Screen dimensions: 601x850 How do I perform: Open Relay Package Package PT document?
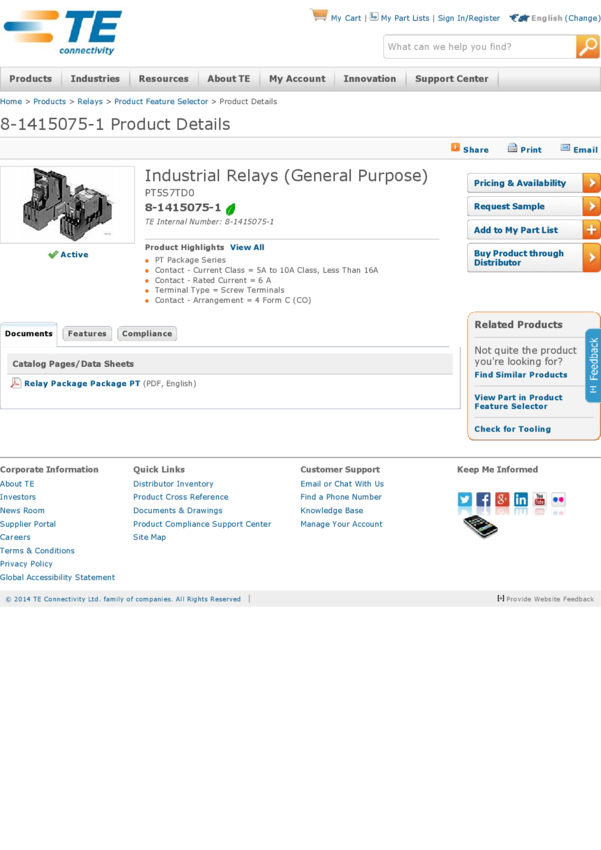(82, 383)
